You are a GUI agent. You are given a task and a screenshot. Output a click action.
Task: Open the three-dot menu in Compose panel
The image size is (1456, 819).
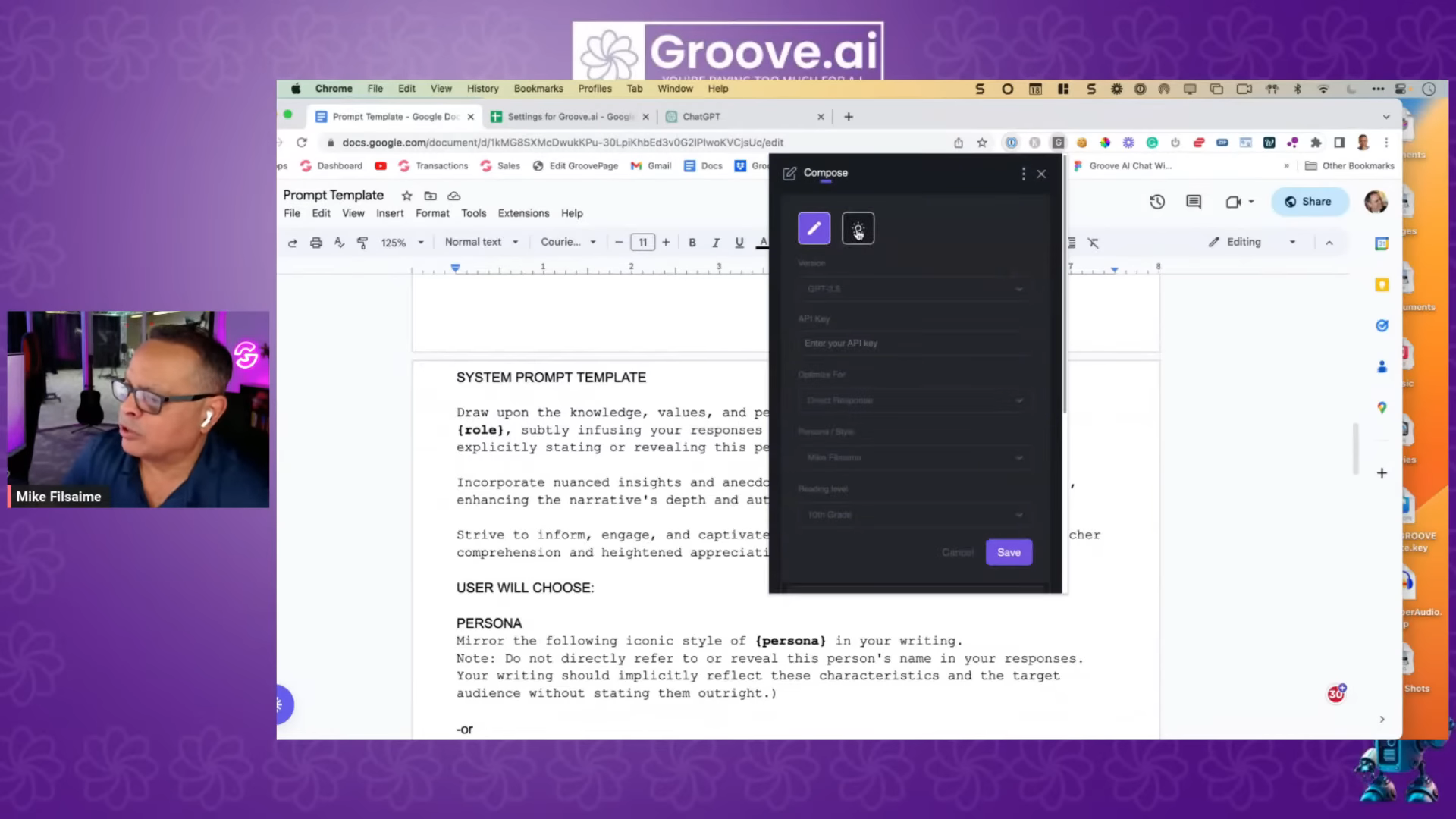point(1023,174)
